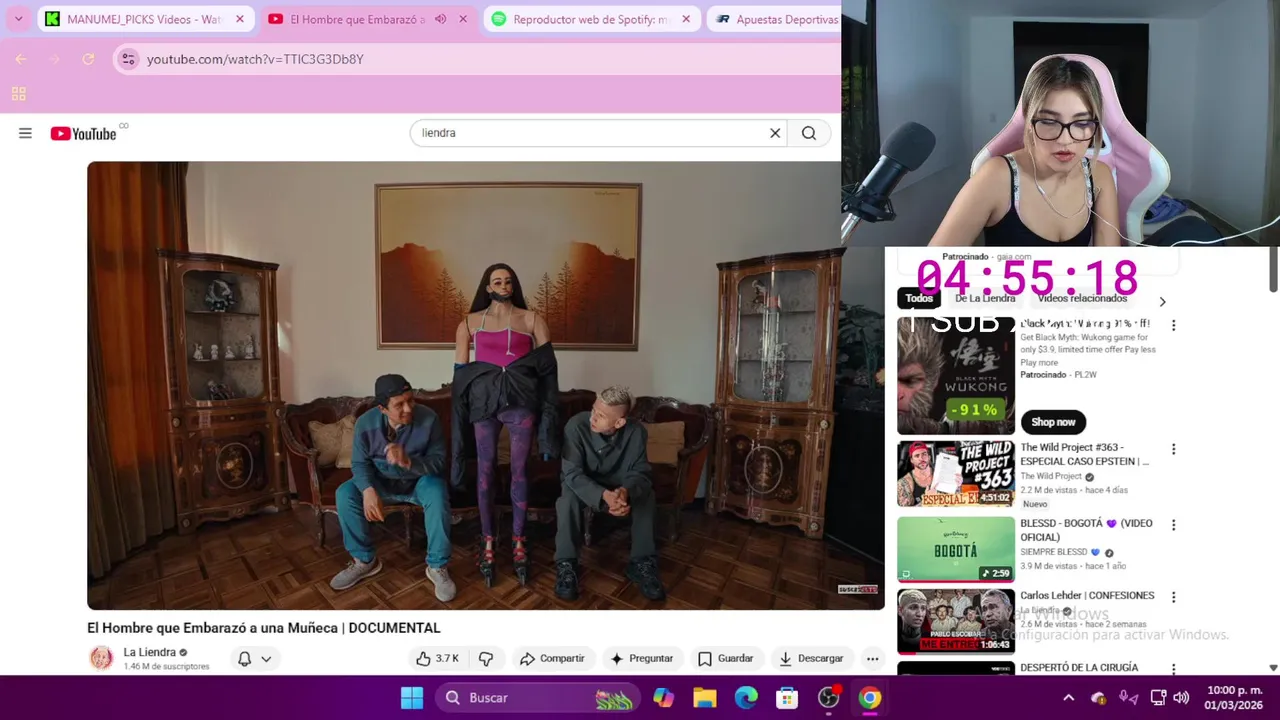1280x720 pixels.
Task: Close the El Hombre que Embarazó tab
Action: coord(462,19)
